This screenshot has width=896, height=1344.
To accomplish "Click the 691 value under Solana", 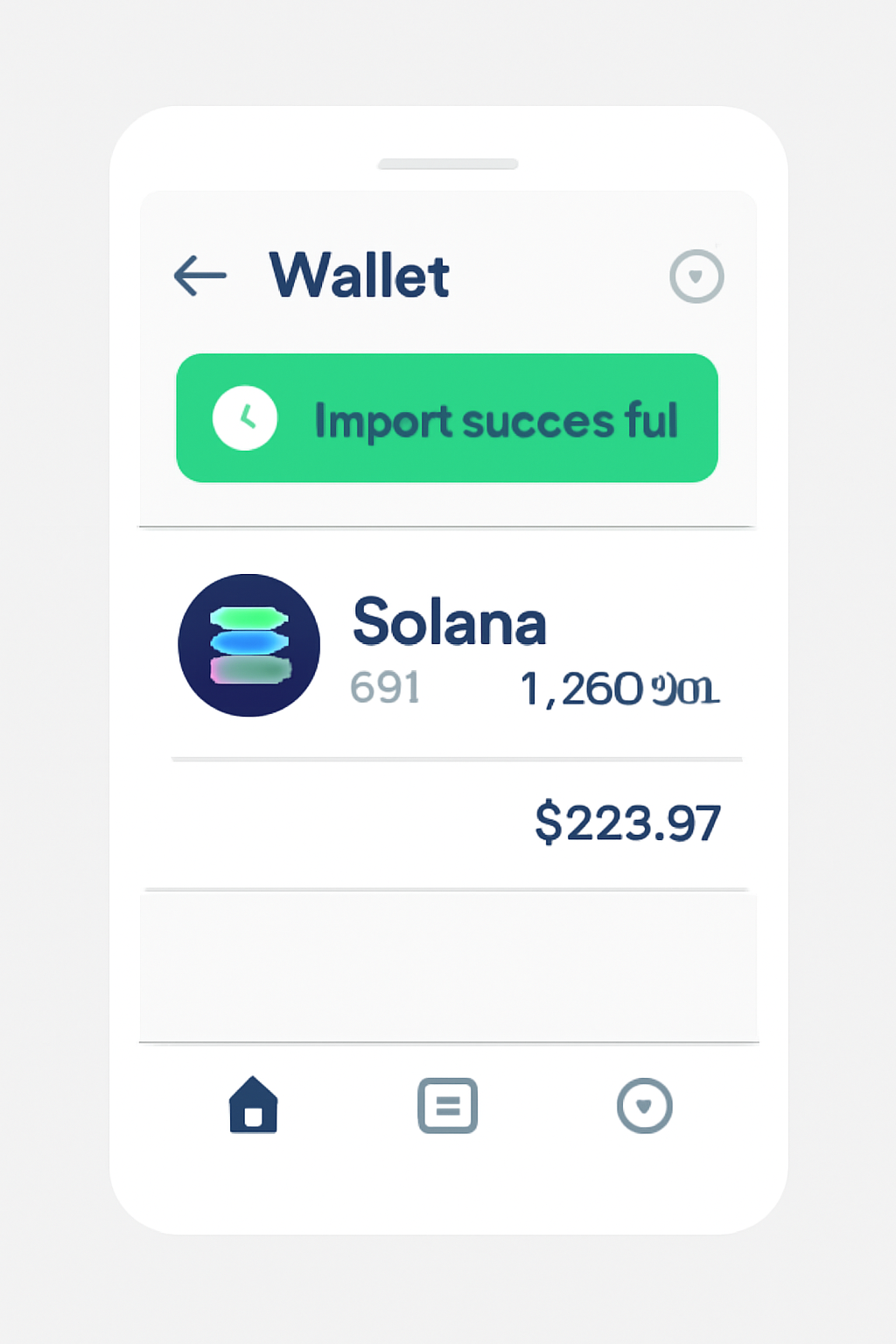I will 385,688.
